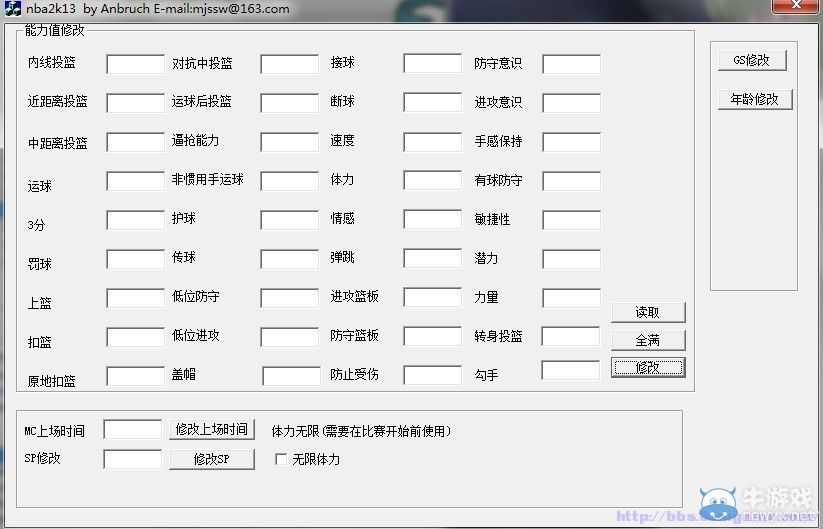Open the 年龄修改 button
The width and height of the screenshot is (823, 529).
pos(755,99)
